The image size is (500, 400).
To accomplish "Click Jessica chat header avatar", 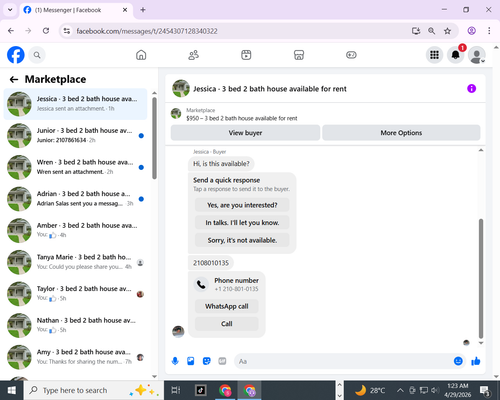I will [181, 88].
